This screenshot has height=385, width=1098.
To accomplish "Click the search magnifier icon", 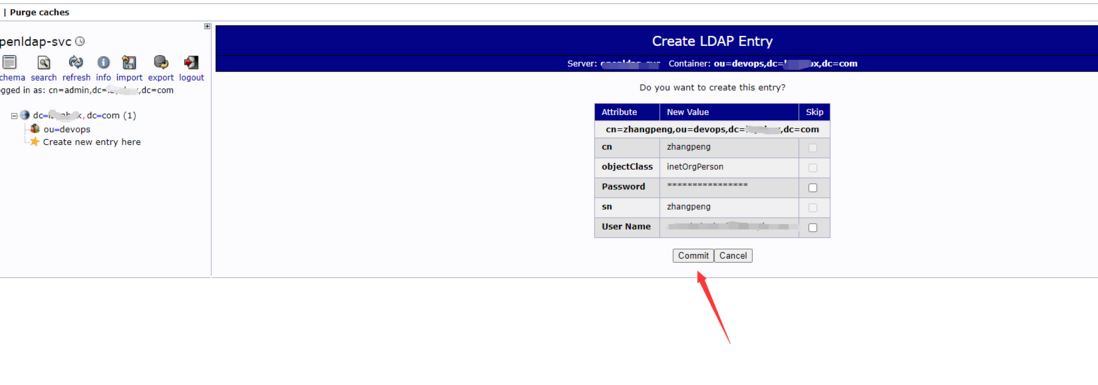I will tap(43, 62).
